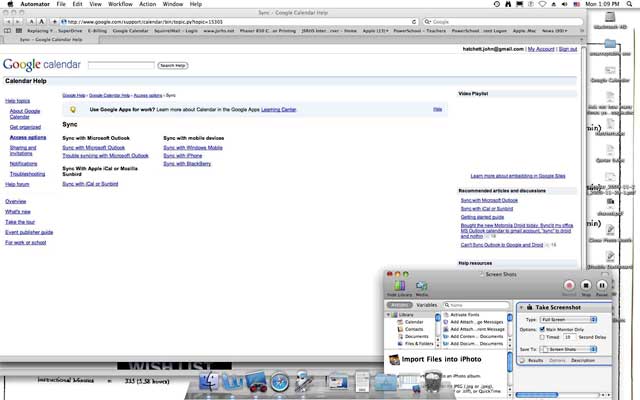This screenshot has width=640, height=400.
Task: Click the Spotlight magnifier in menu bar
Action: pos(630,5)
